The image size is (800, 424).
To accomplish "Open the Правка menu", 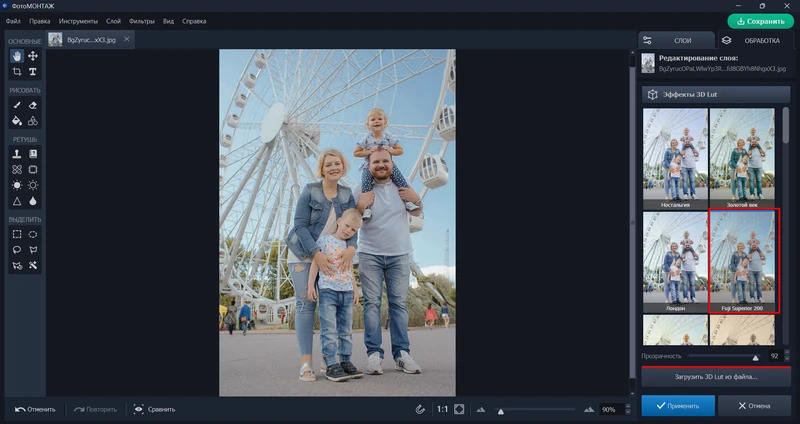I will pyautogui.click(x=39, y=21).
